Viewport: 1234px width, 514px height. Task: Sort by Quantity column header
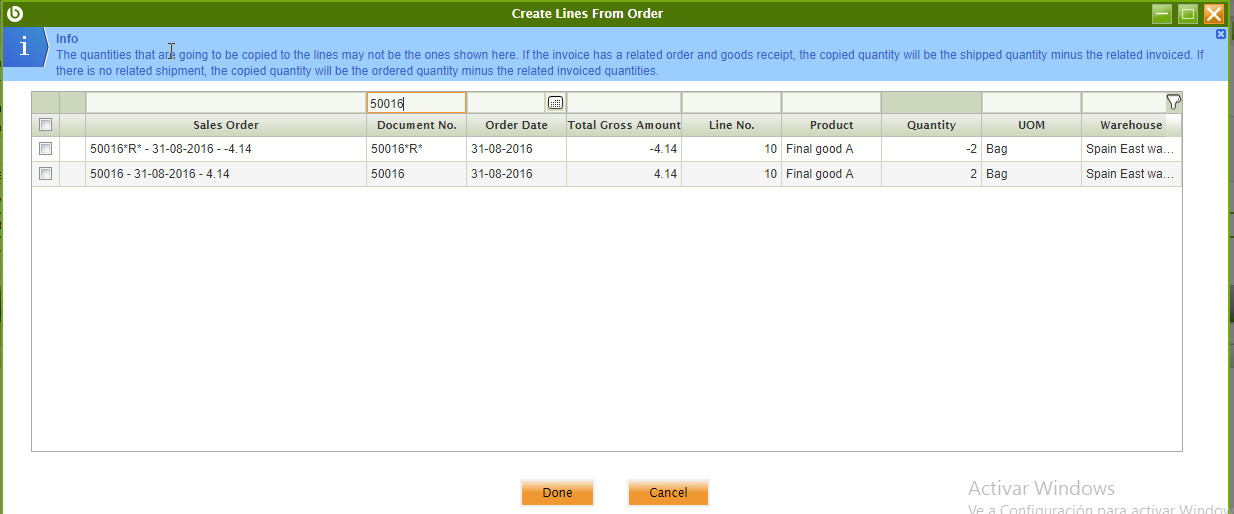point(931,125)
